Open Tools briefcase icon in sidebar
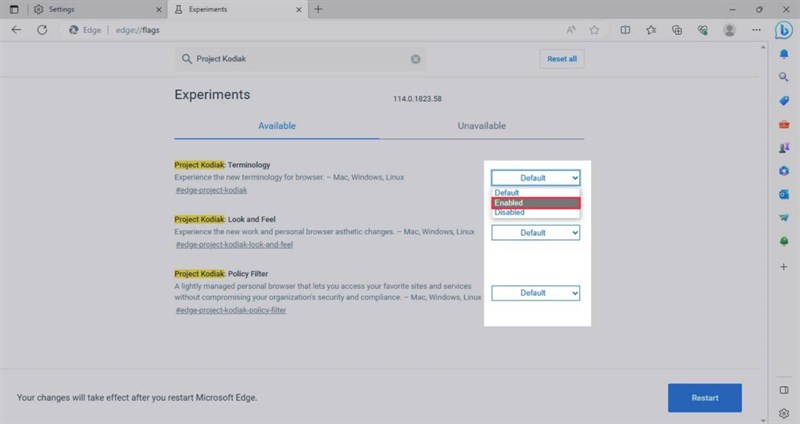This screenshot has width=800, height=424. (784, 124)
